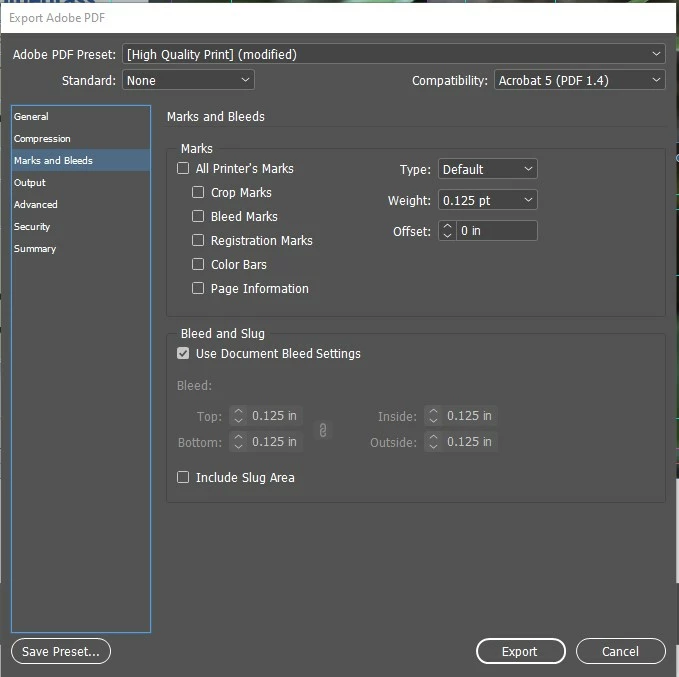Enable Registration Marks checkbox

pos(198,240)
